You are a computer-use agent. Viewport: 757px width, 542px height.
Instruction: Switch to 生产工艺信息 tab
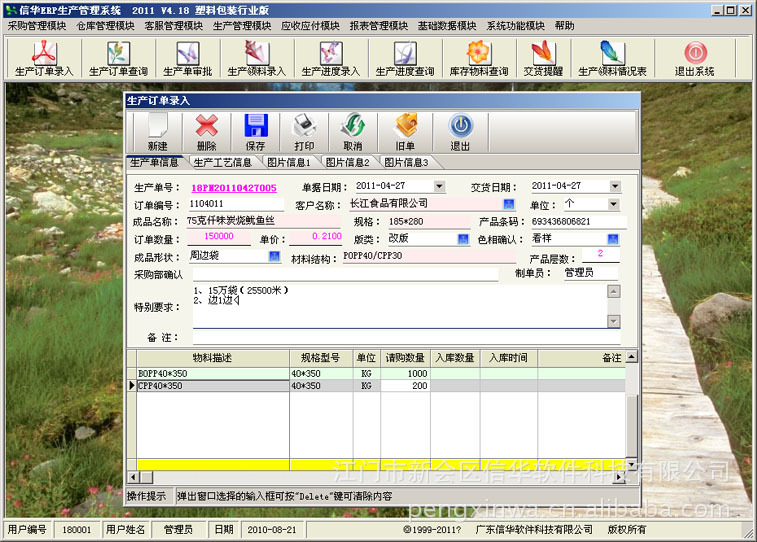click(x=223, y=163)
